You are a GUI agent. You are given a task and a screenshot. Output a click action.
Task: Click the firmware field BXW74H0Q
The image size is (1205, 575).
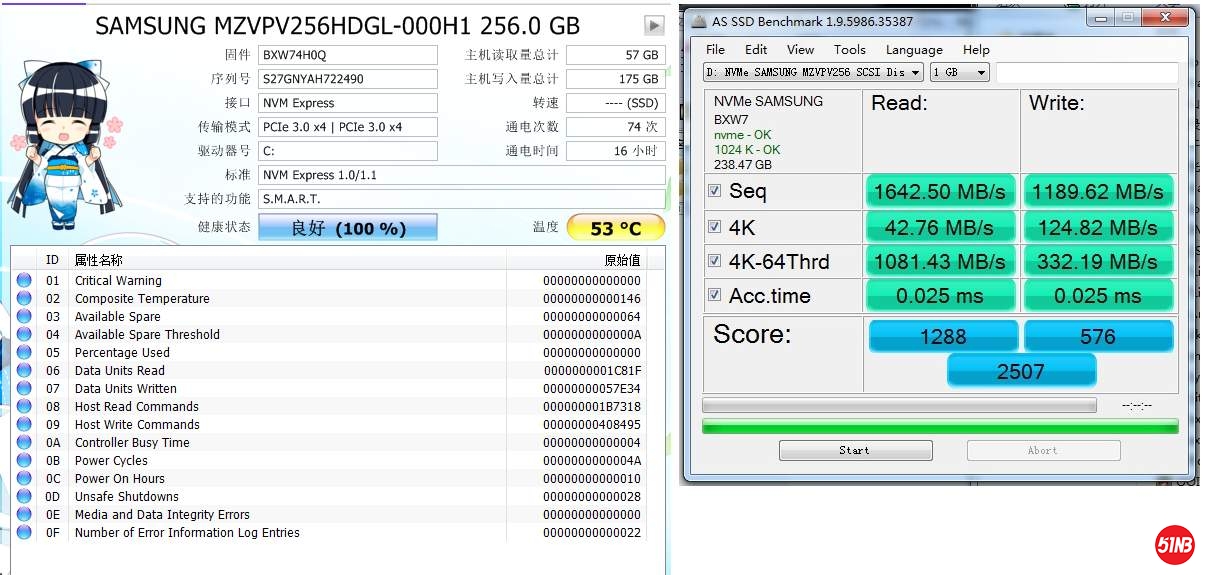point(347,55)
